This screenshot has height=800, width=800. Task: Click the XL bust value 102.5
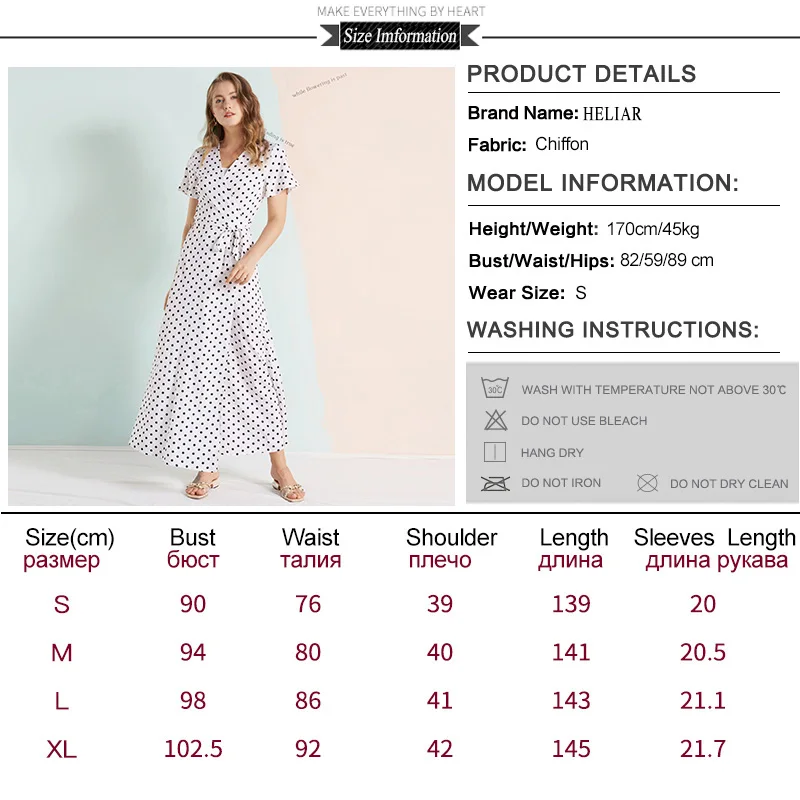[193, 749]
